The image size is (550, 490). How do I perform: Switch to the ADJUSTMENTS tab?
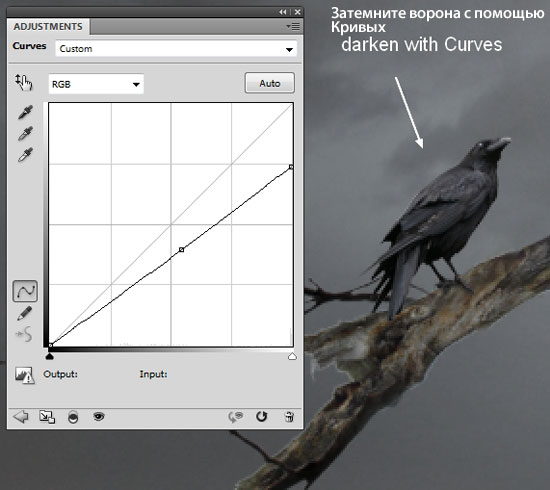click(x=48, y=27)
